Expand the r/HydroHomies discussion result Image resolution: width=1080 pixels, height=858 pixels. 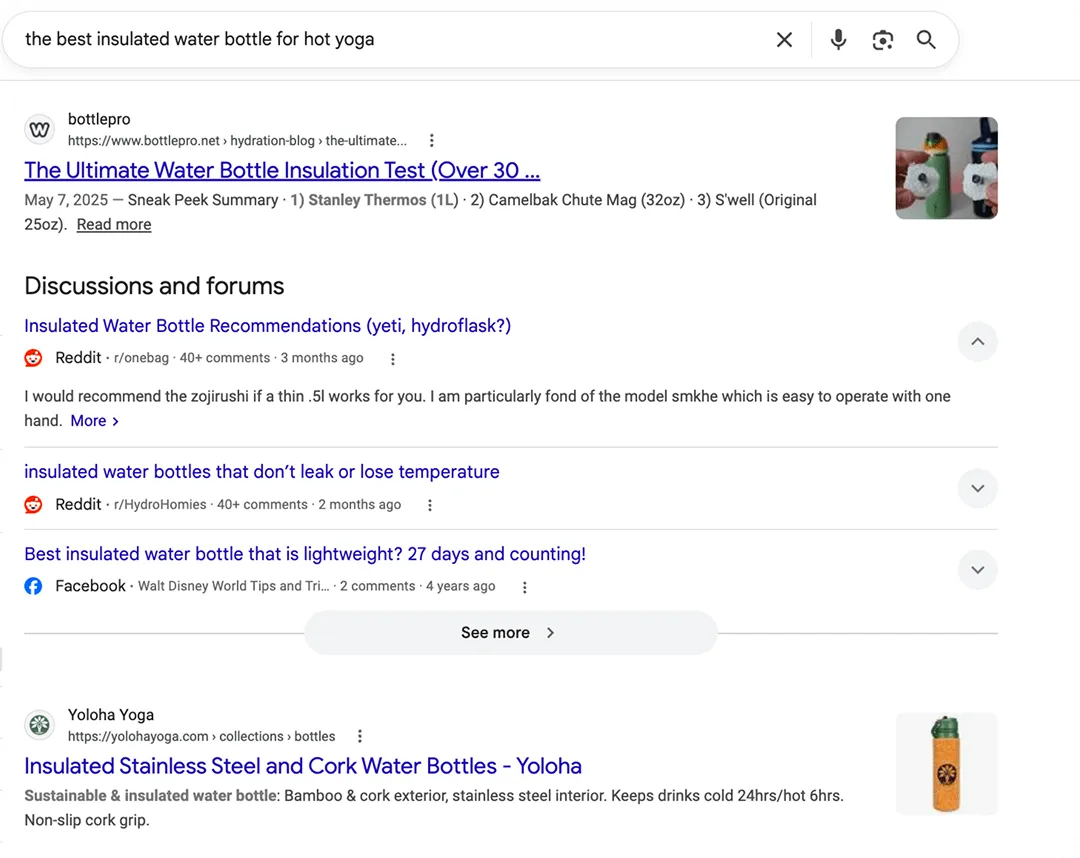pos(977,488)
